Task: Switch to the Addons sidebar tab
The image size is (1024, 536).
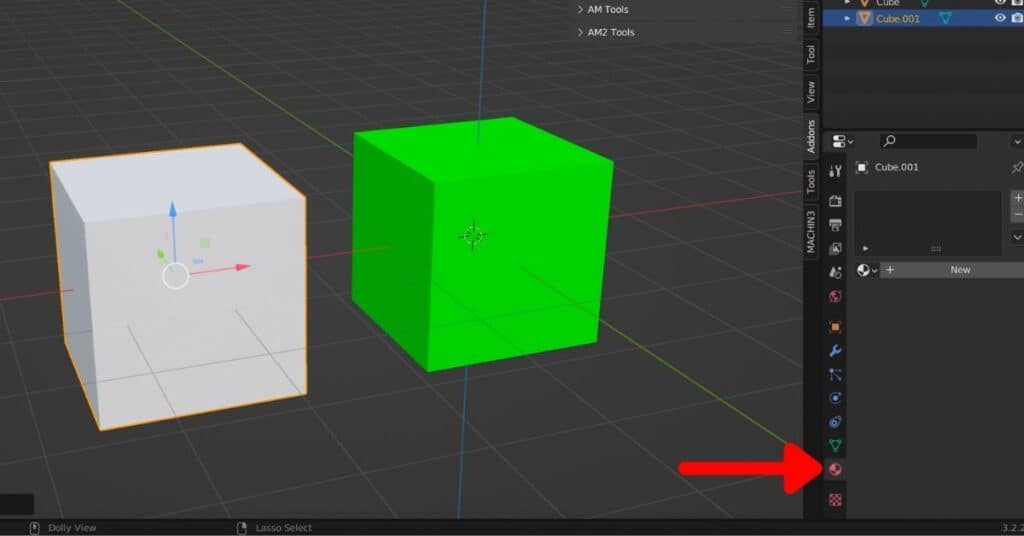Action: (811, 138)
